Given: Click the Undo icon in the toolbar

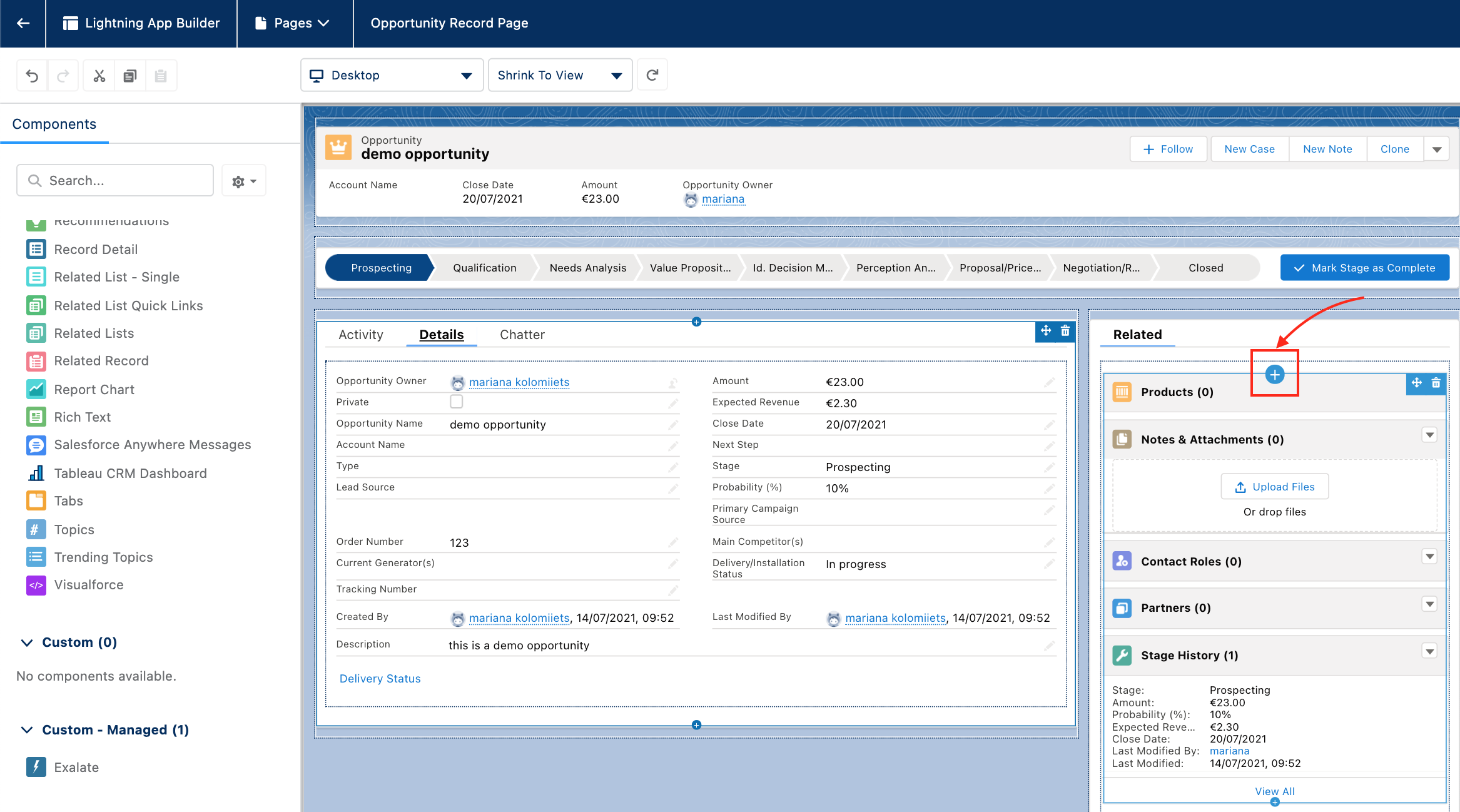Looking at the screenshot, I should pyautogui.click(x=32, y=76).
